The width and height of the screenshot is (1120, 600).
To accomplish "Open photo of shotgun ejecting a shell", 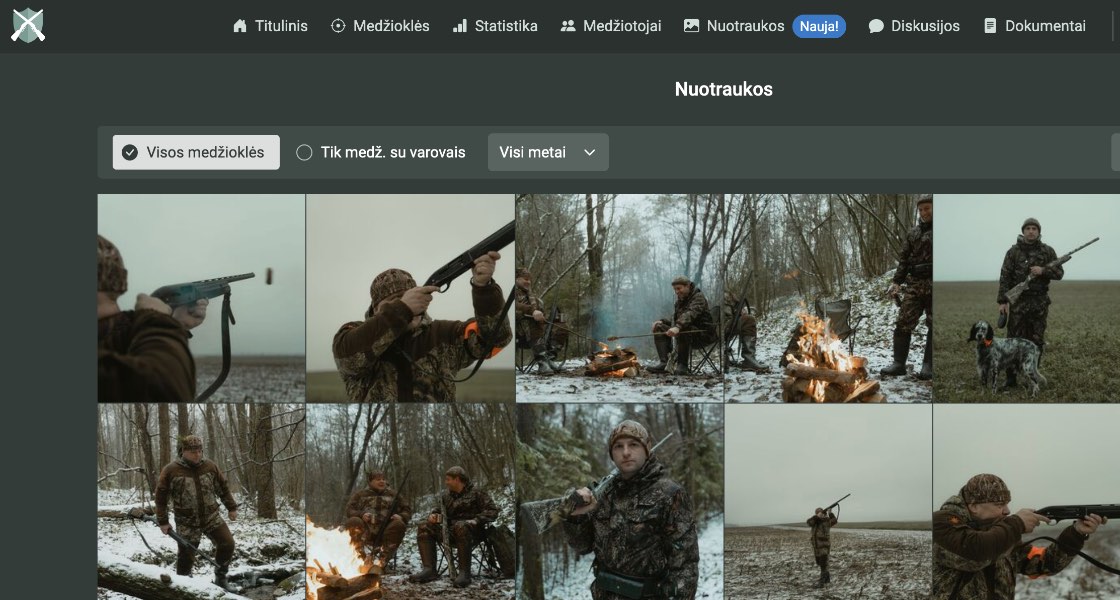I will (201, 298).
